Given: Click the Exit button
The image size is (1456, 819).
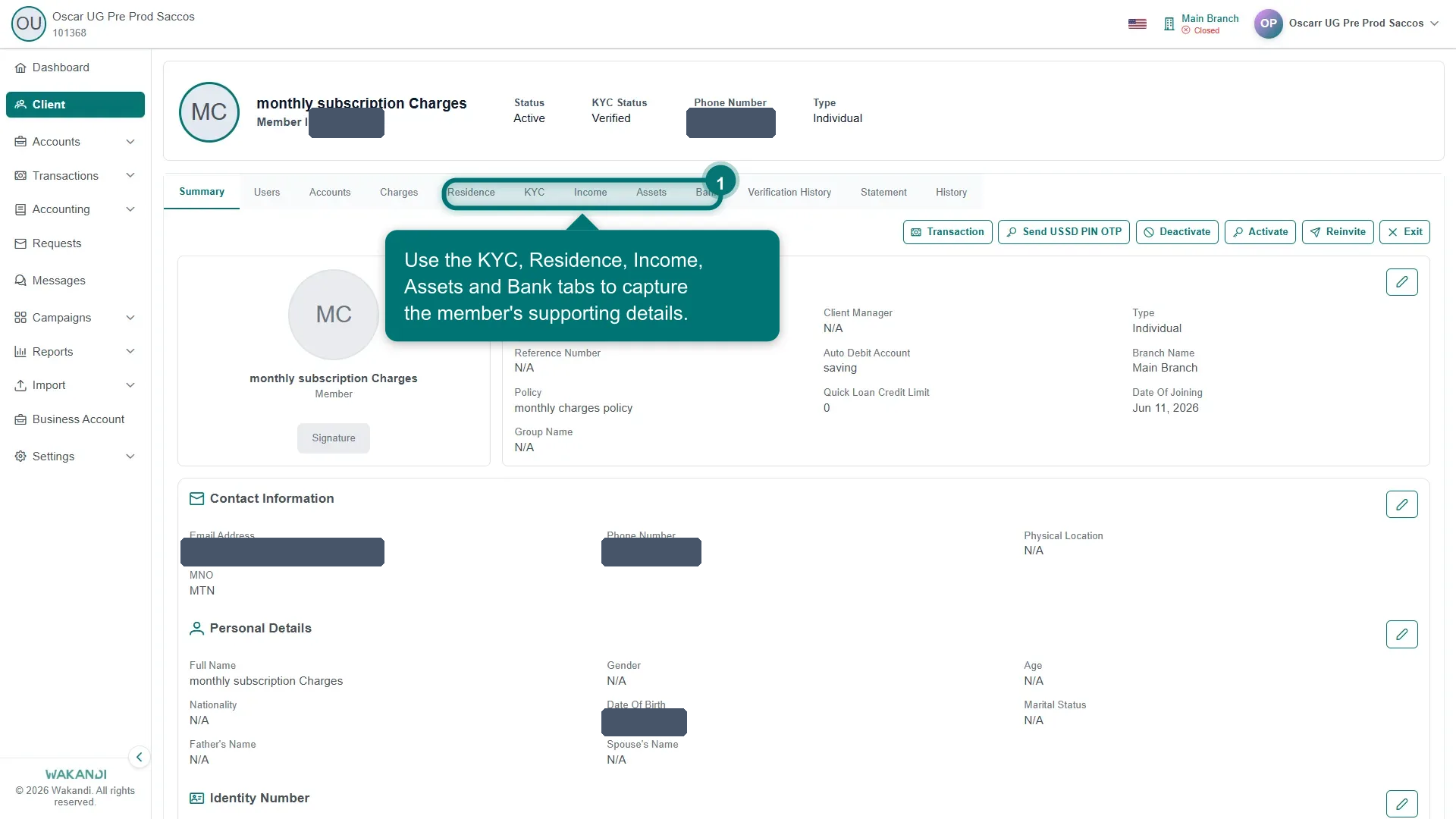Looking at the screenshot, I should 1404,232.
